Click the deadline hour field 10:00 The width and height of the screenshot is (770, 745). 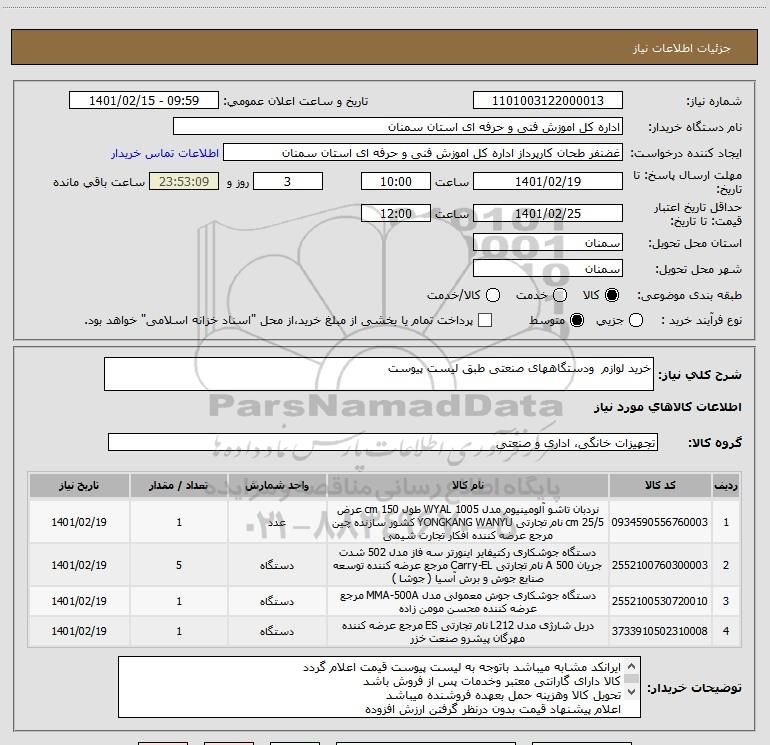(396, 182)
